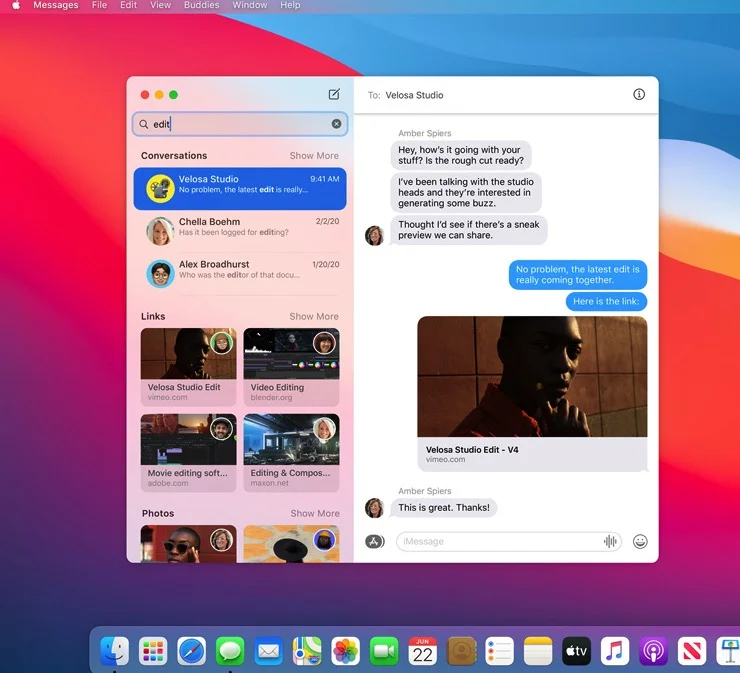740x673 pixels.
Task: Open the photo of man in sunglasses
Action: tap(188, 544)
